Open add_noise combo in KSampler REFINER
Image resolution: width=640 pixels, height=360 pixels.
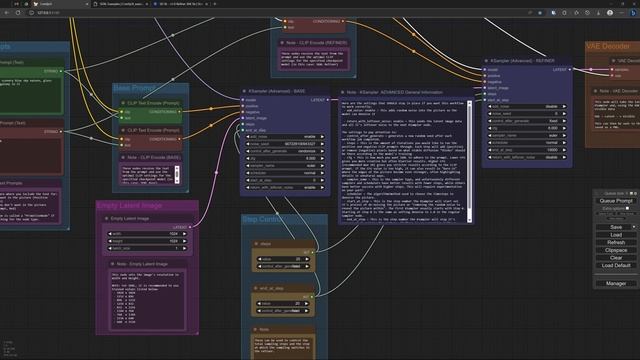pos(527,107)
